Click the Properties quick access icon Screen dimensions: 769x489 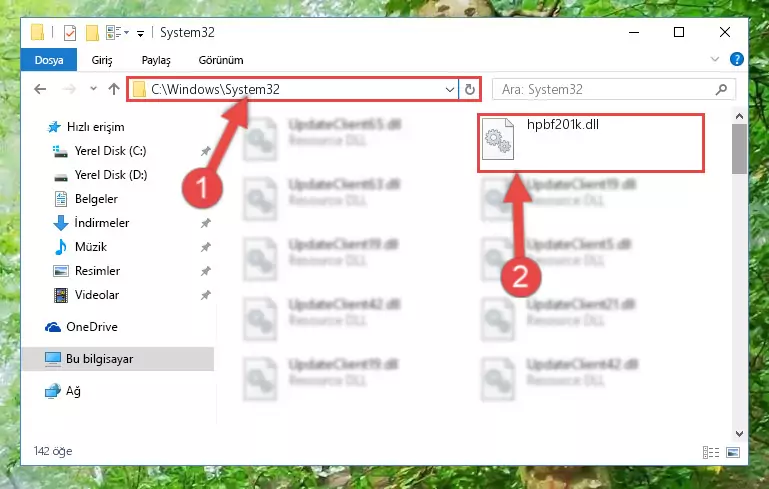pos(70,33)
